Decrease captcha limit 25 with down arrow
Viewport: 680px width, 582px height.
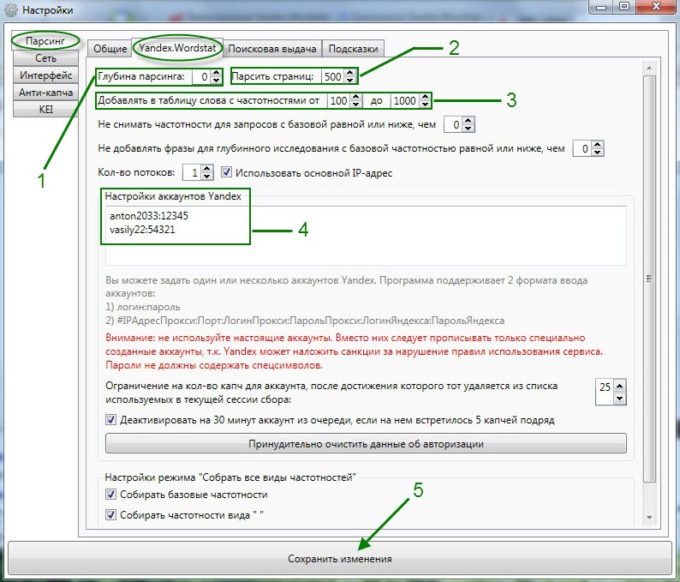pos(620,399)
